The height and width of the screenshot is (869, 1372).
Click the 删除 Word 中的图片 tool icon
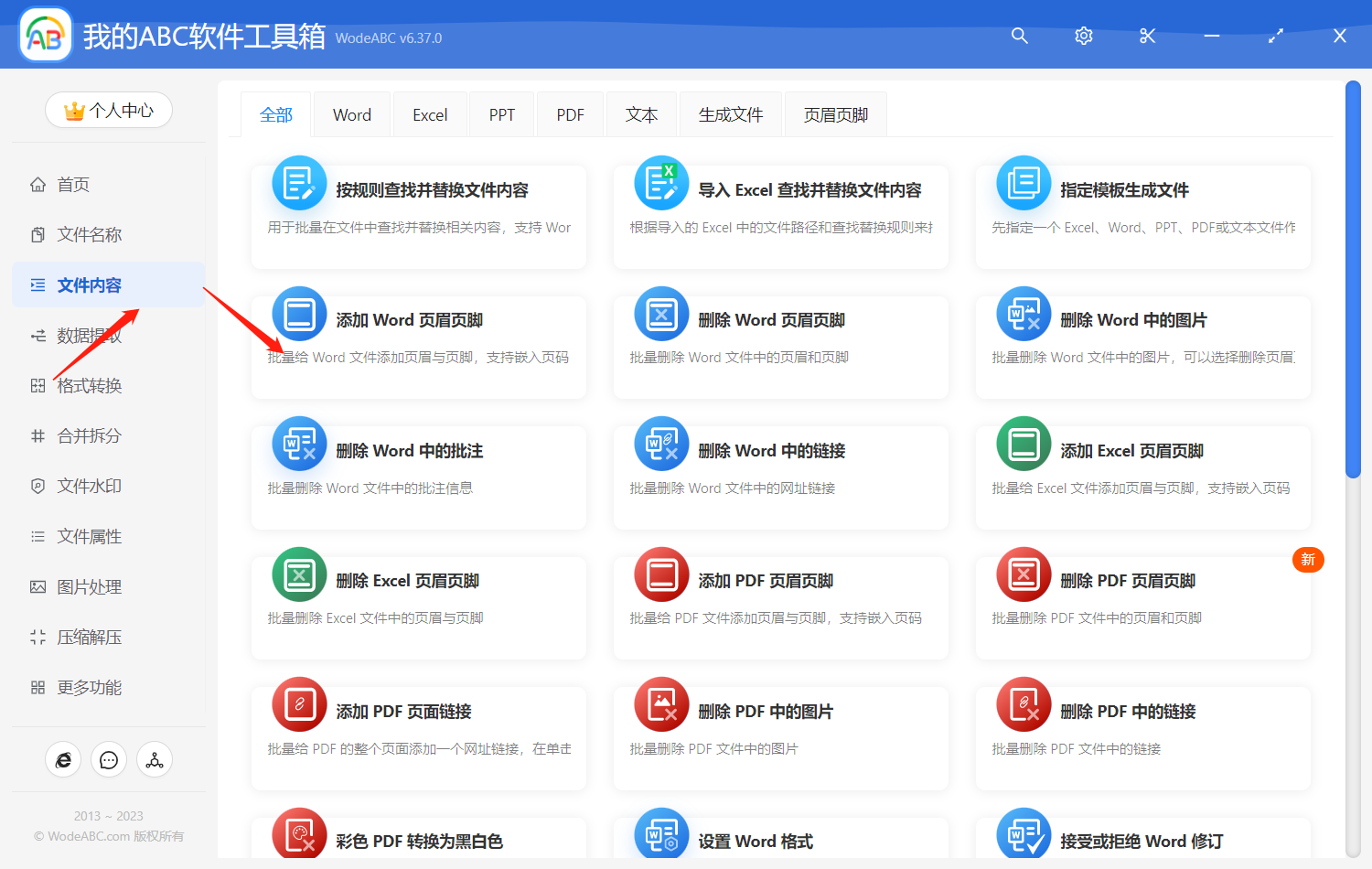[1023, 313]
